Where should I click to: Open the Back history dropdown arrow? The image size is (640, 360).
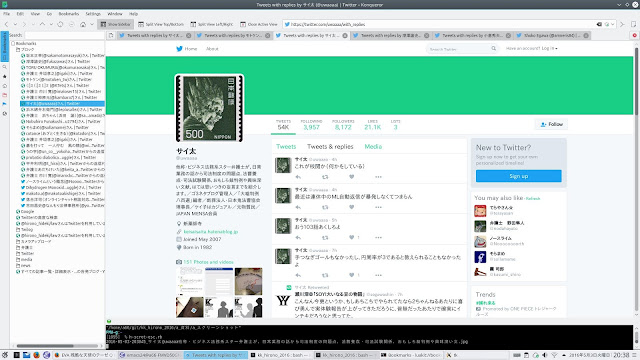[15, 24]
